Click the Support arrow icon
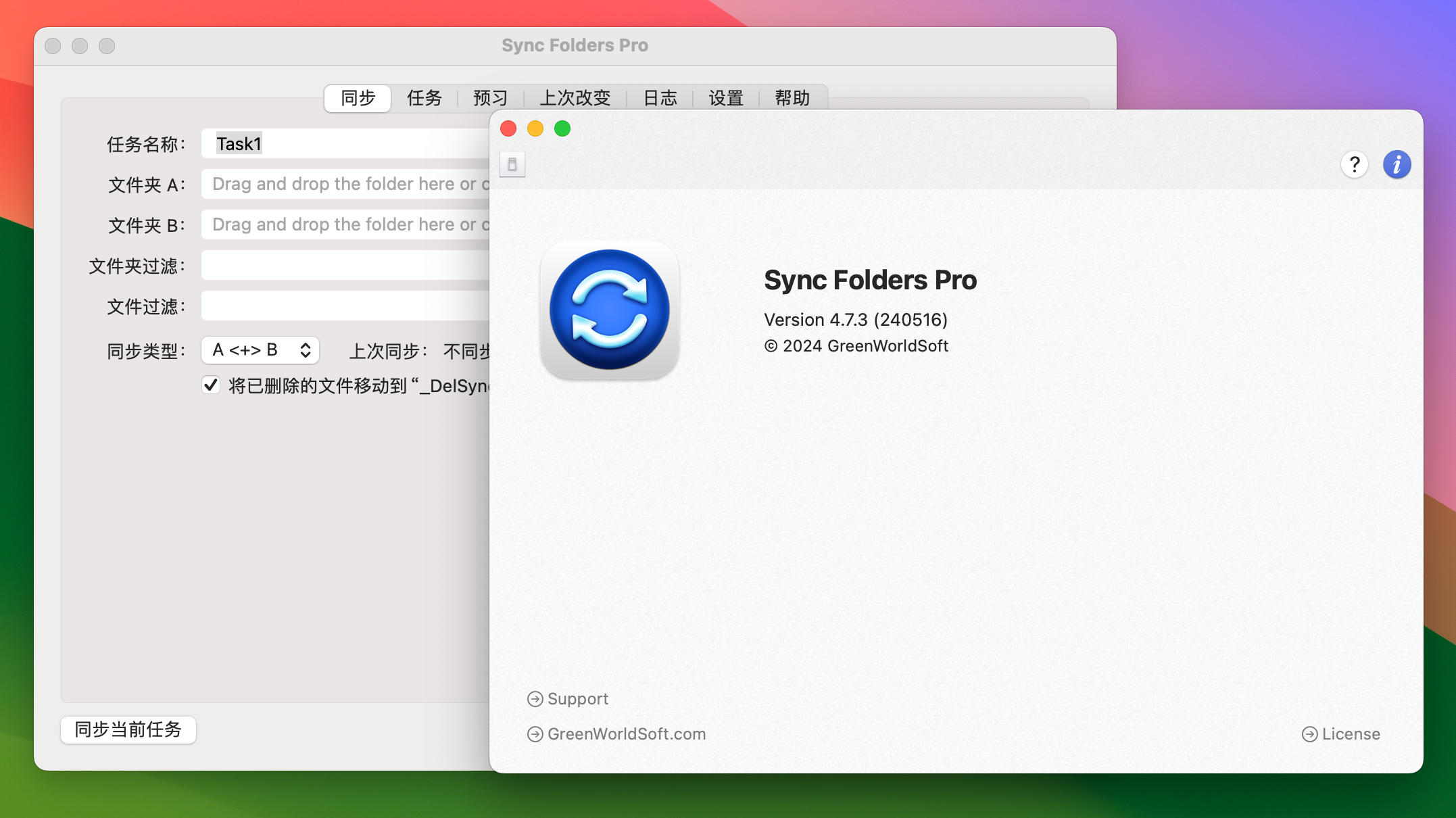Image resolution: width=1456 pixels, height=818 pixels. coord(535,699)
